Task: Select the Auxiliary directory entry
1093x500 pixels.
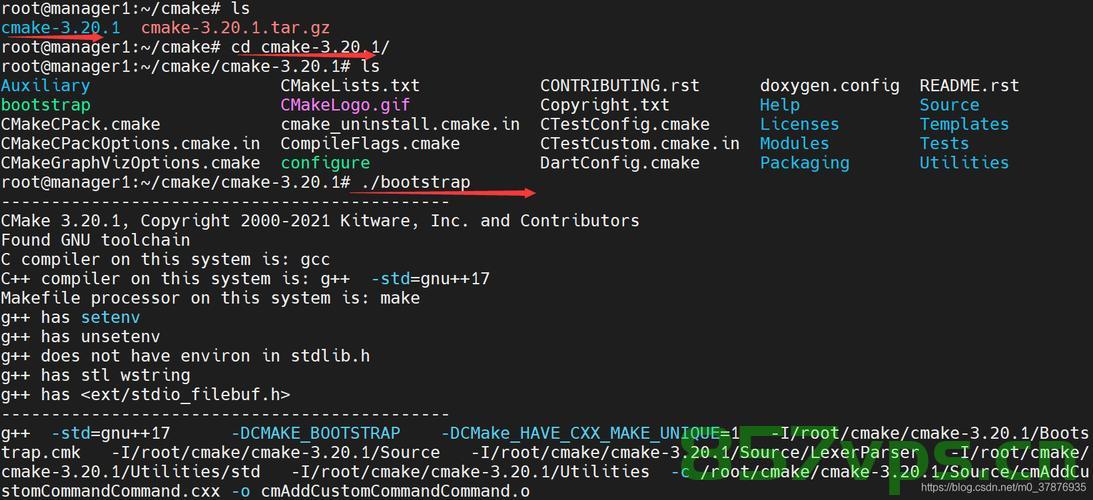Action: tap(45, 86)
